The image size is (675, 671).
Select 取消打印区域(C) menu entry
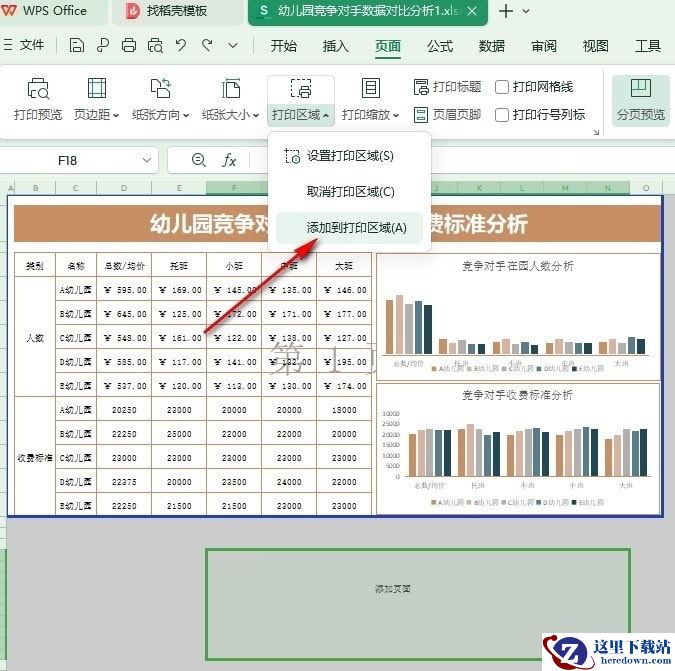(x=349, y=192)
